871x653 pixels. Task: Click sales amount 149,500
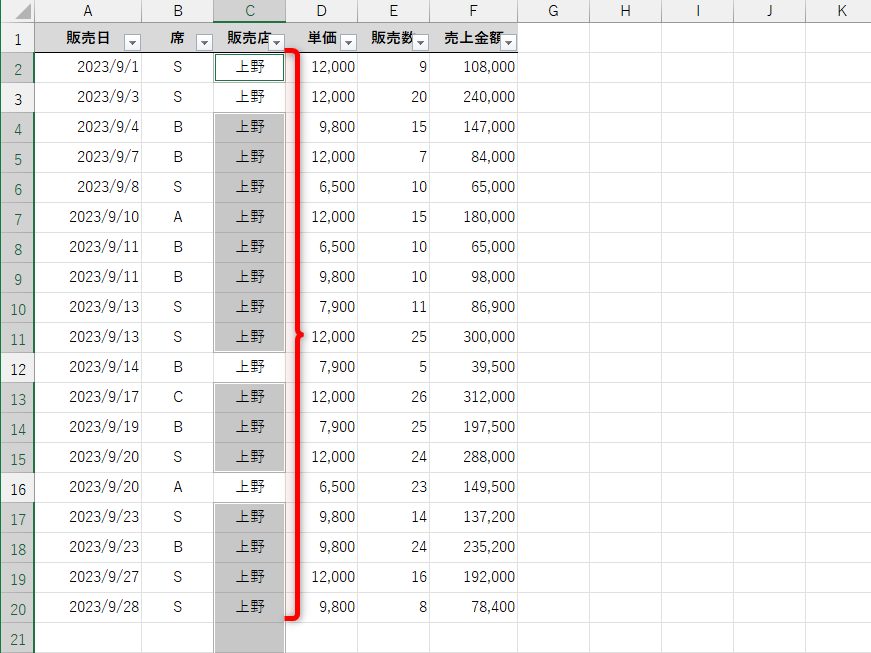tap(473, 487)
